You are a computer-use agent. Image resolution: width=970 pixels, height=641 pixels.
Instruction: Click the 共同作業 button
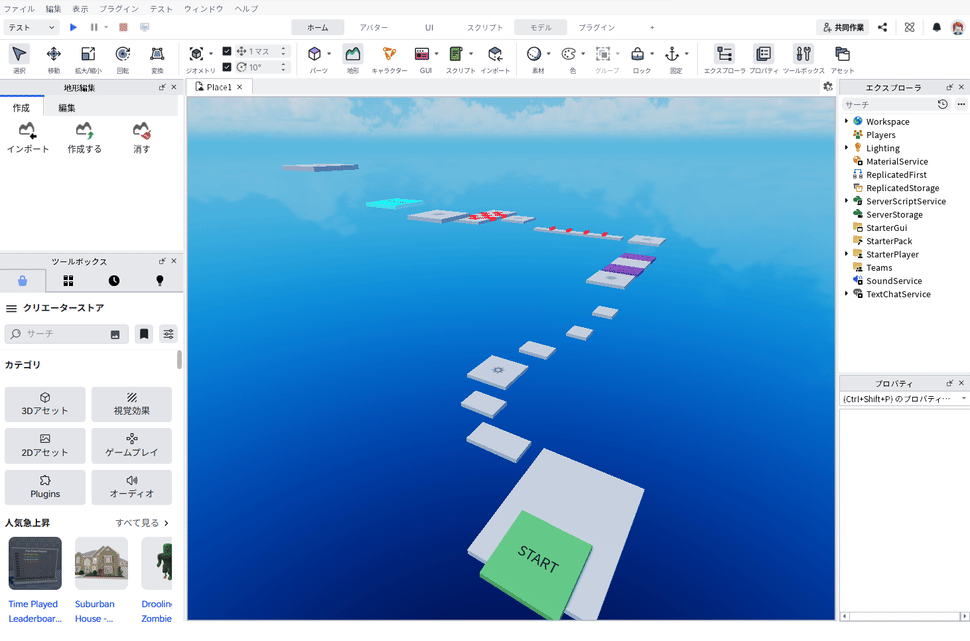coord(843,27)
